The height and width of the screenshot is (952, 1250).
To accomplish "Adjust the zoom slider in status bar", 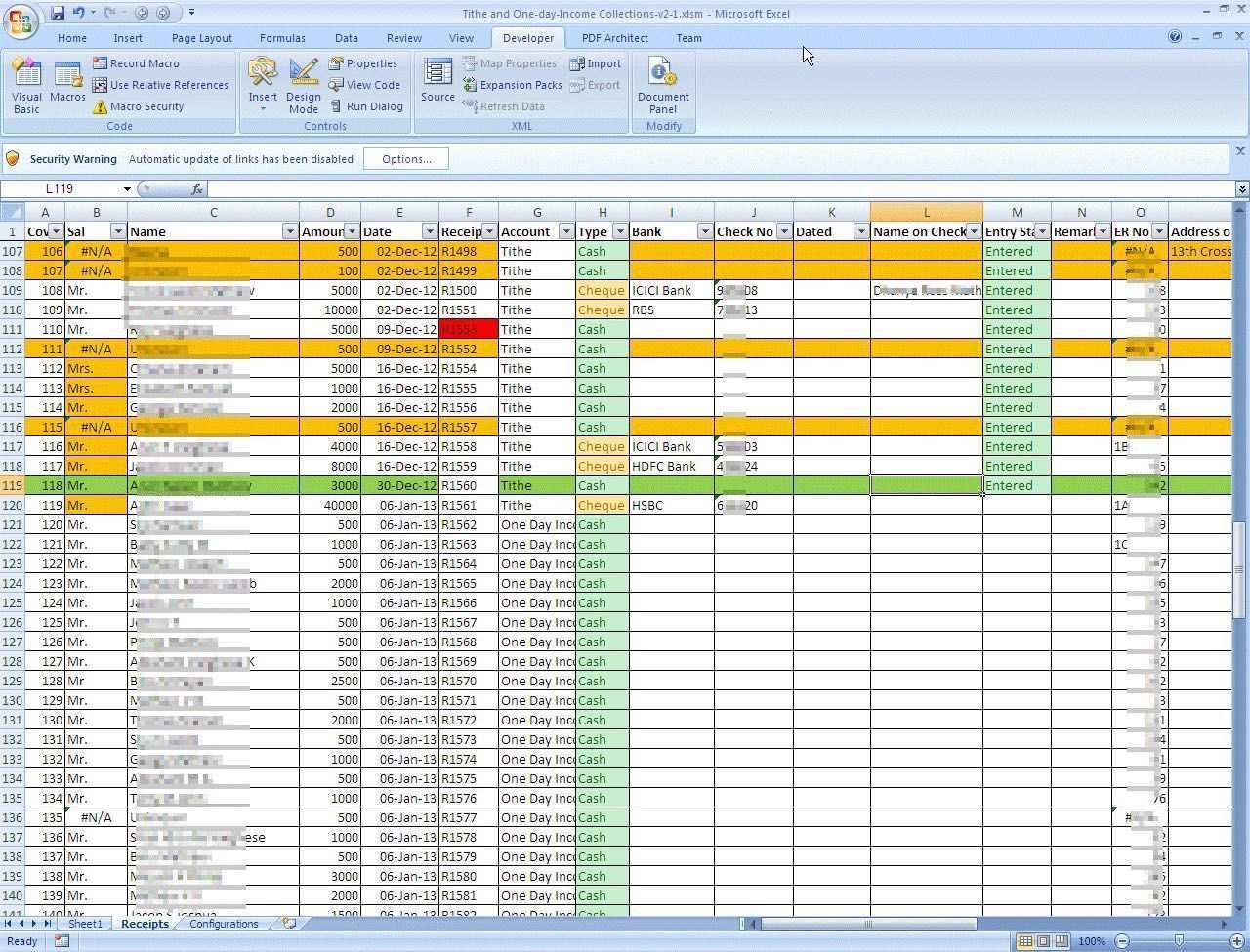I will (1179, 941).
